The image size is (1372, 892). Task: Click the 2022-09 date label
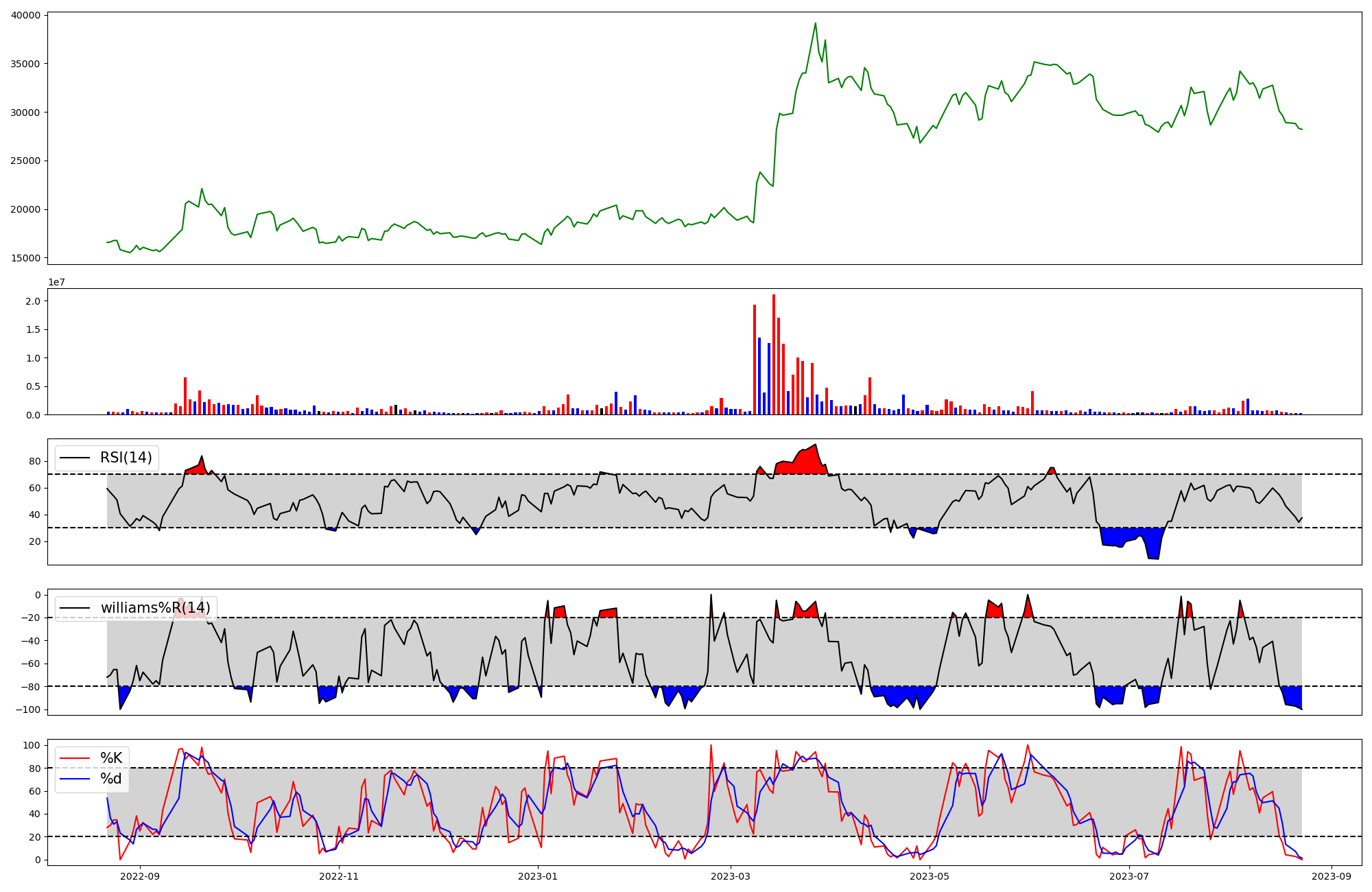click(140, 876)
